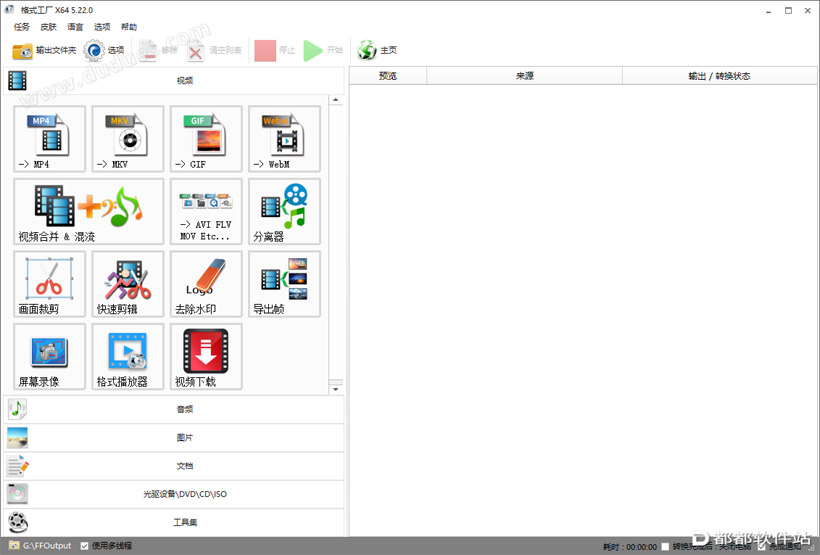This screenshot has height=555, width=820.
Task: Expand the 图片 category section
Action: click(x=173, y=437)
